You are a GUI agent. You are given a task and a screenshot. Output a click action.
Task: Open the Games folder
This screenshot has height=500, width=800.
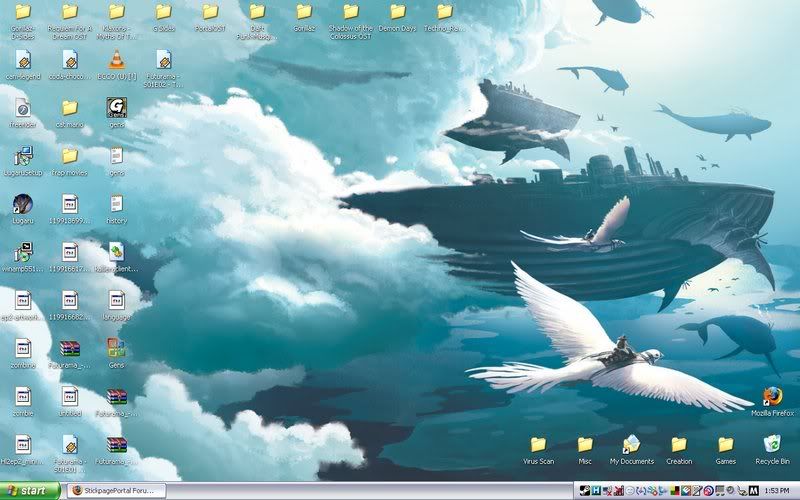pos(726,444)
